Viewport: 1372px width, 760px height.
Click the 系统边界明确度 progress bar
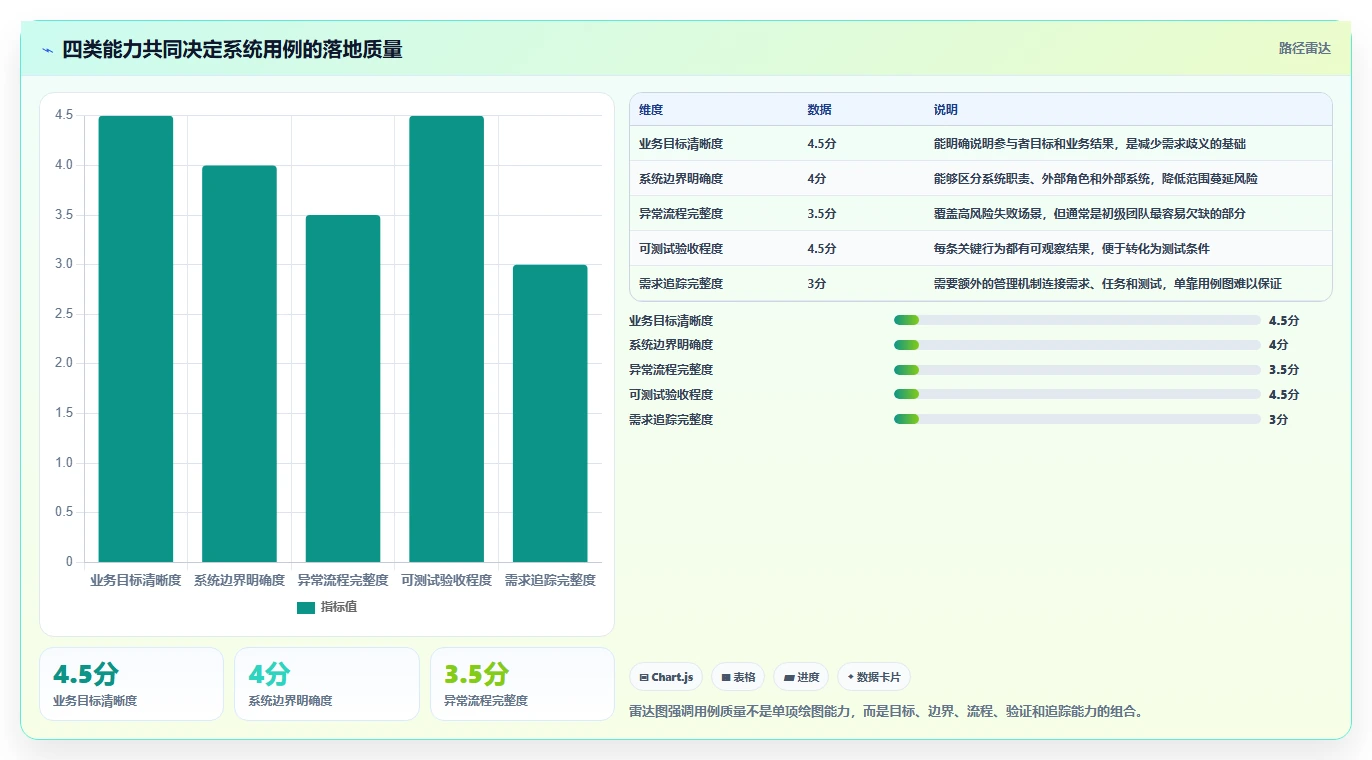pos(1077,345)
